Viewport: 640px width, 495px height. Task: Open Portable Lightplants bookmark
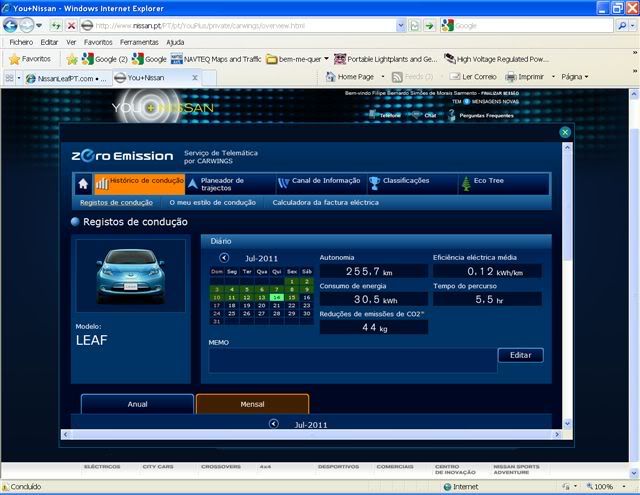(x=385, y=59)
